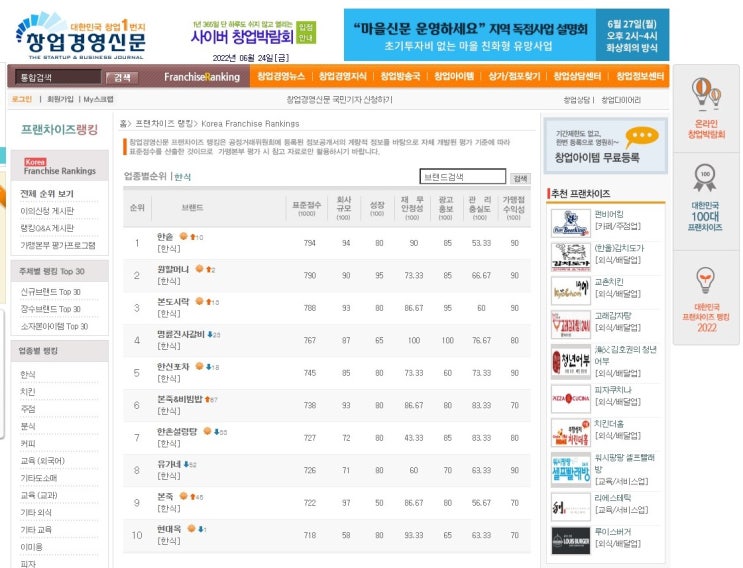
Task: Open brand 원할머니 in ranking table
Action: click(173, 269)
